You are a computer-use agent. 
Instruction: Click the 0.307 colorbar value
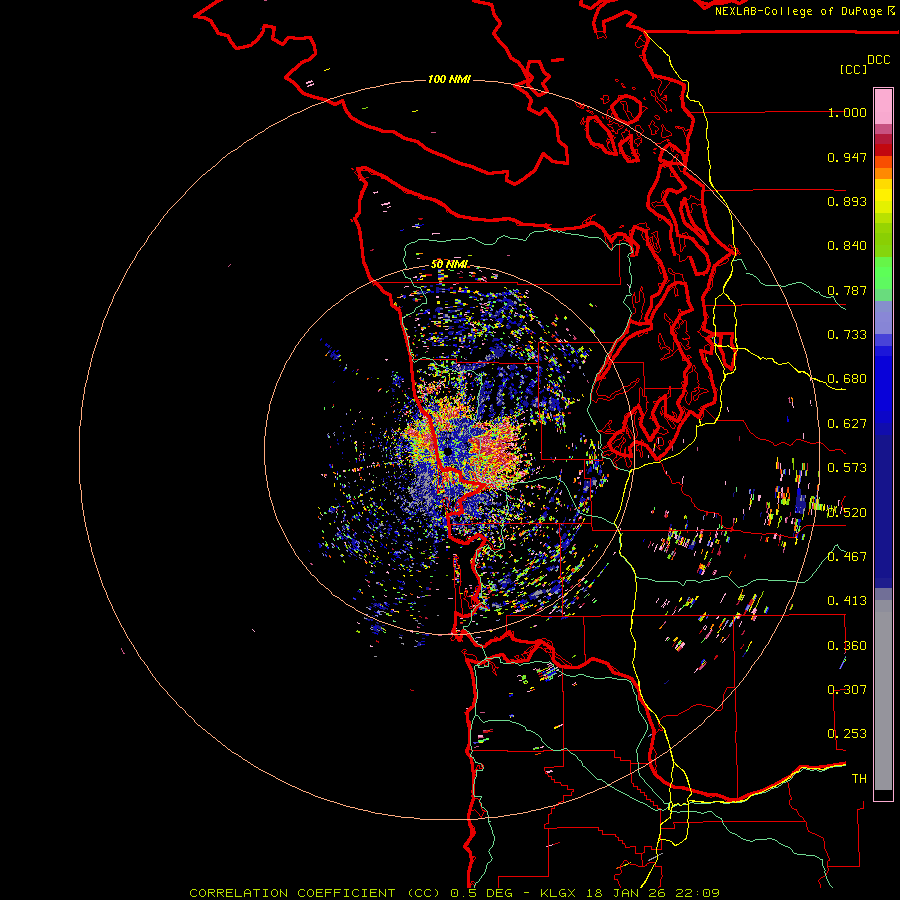pyautogui.click(x=847, y=689)
